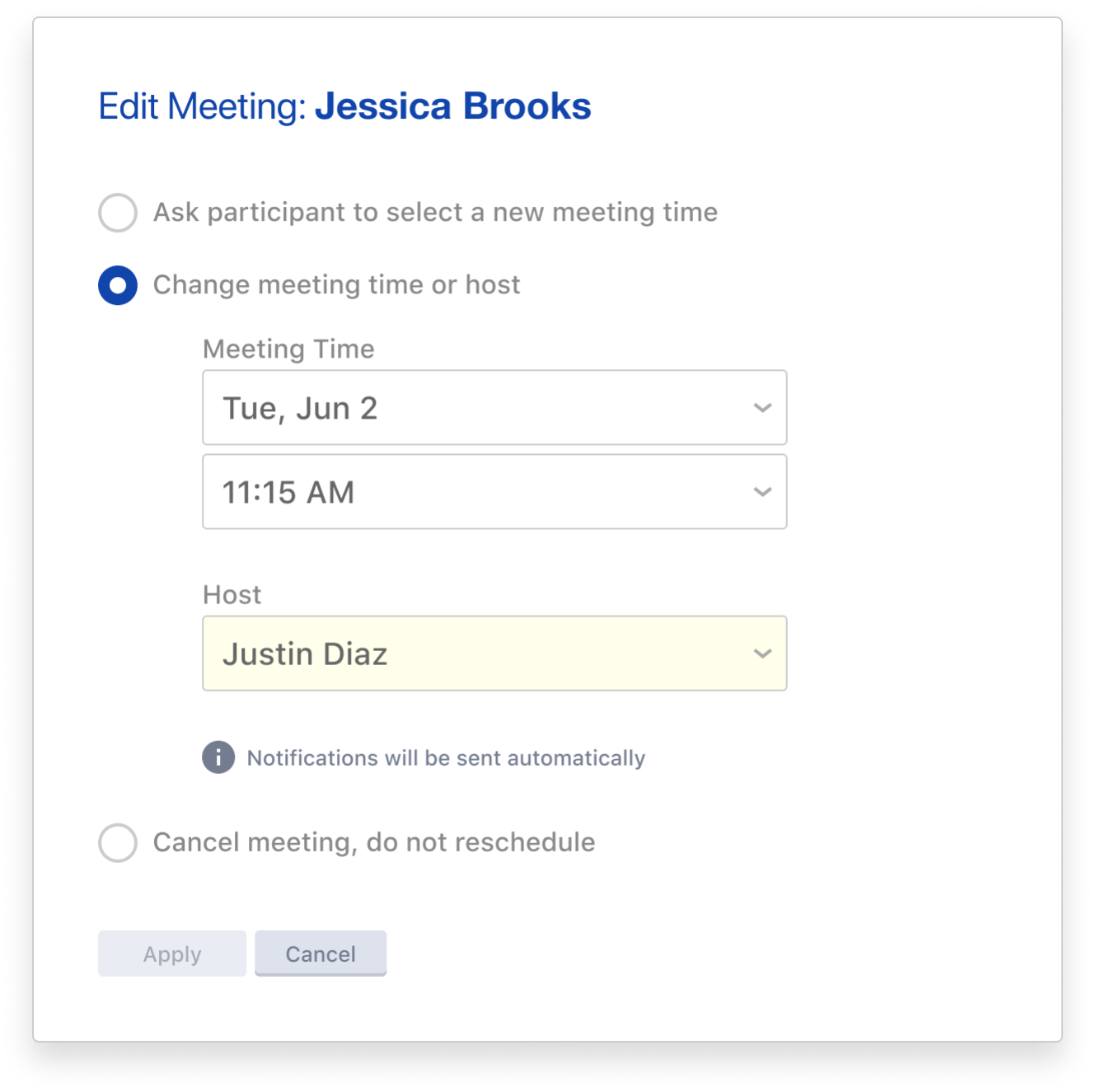Screen dimensions: 1096x1092
Task: Click the Apply button
Action: [172, 954]
